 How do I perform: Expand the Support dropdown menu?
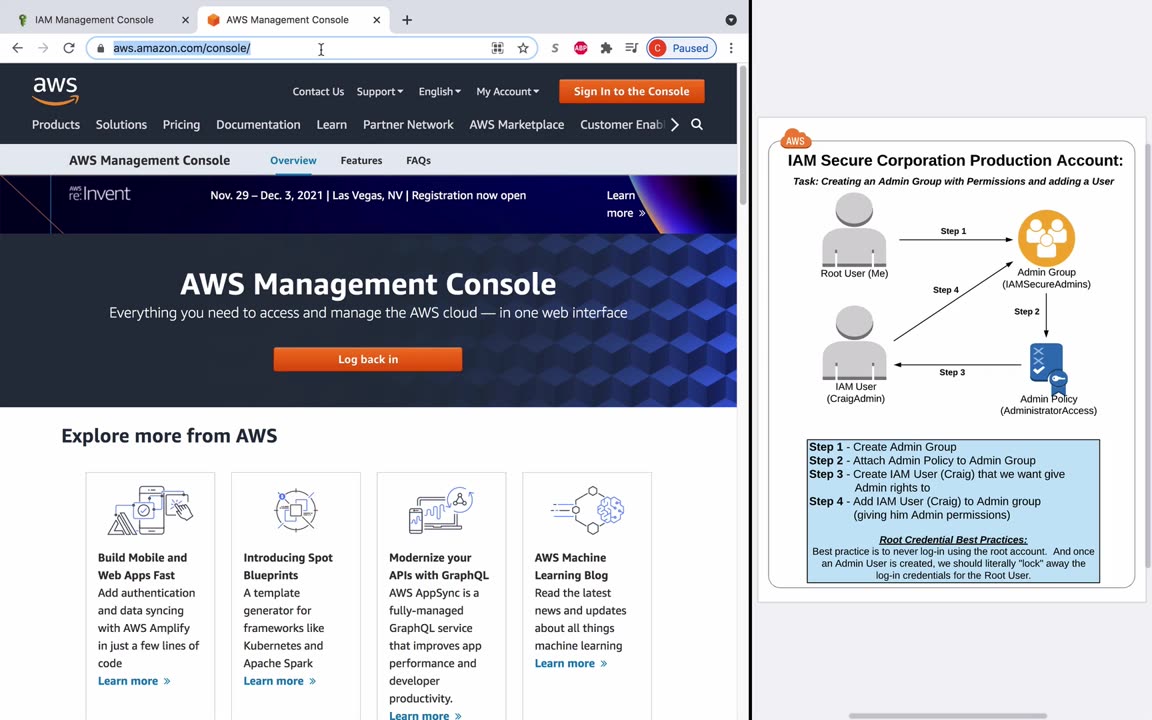[x=380, y=91]
